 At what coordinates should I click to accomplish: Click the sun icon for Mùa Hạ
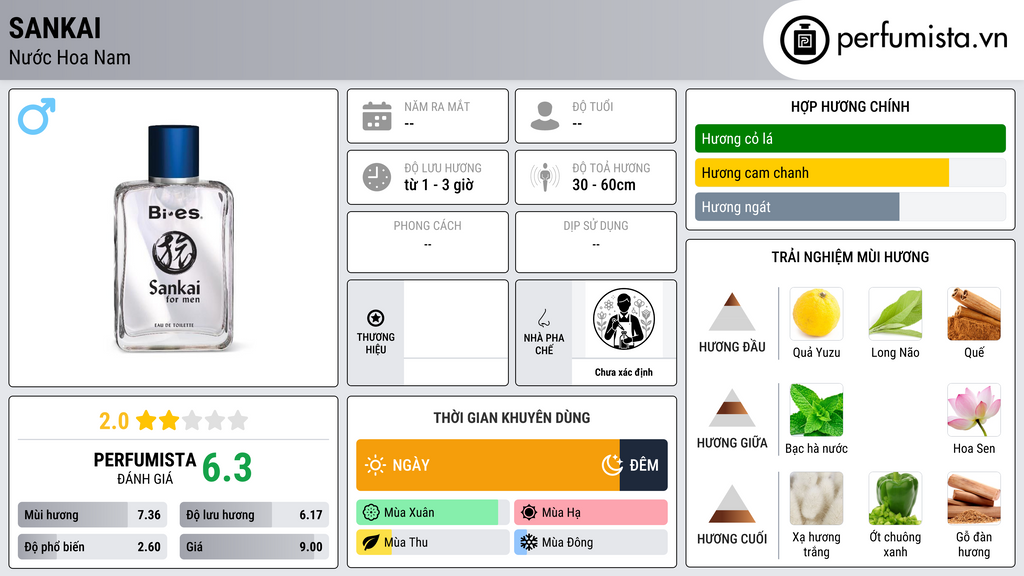[x=529, y=513]
